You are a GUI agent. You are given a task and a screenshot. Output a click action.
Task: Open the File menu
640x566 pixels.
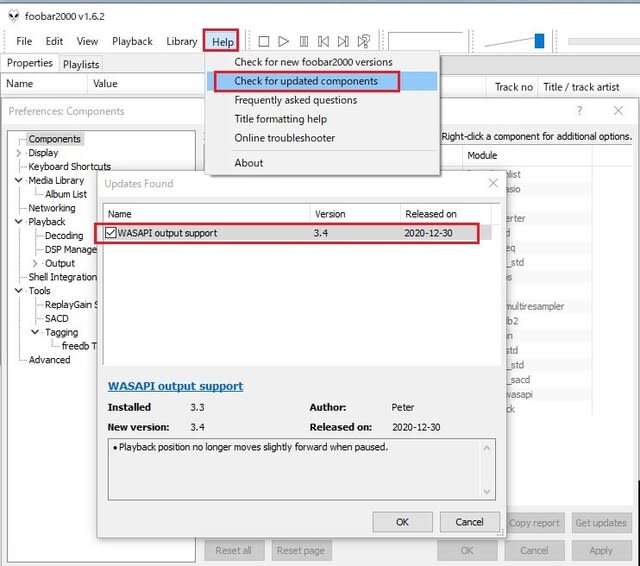pos(24,41)
